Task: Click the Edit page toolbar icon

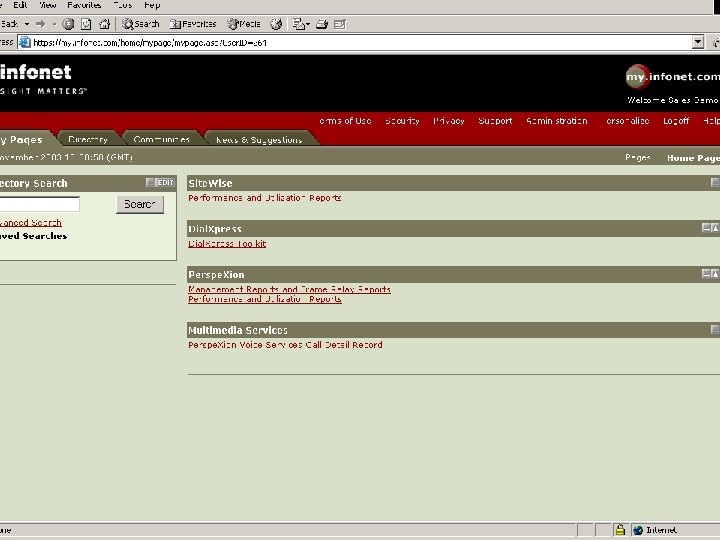Action: [x=340, y=24]
